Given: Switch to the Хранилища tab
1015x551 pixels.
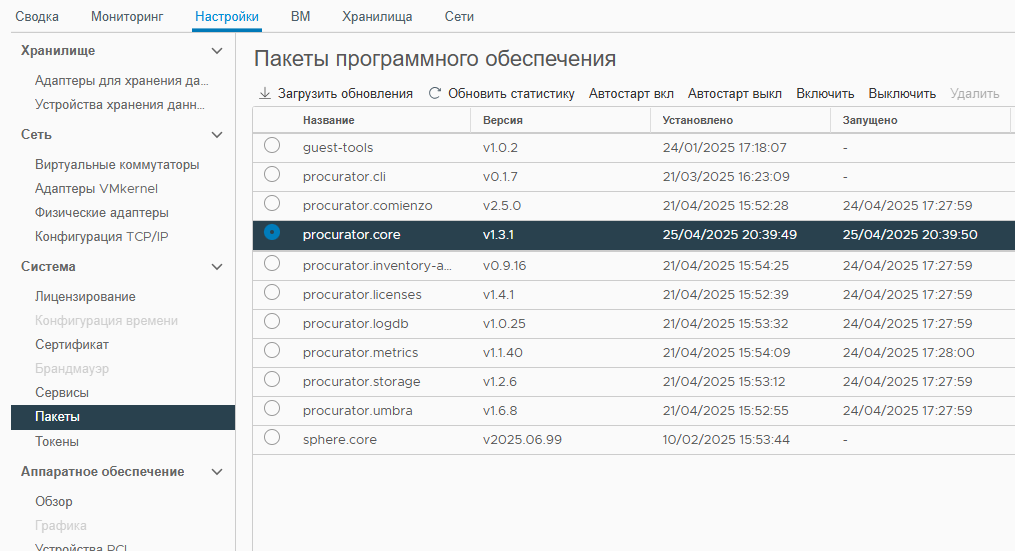Looking at the screenshot, I should tap(377, 17).
